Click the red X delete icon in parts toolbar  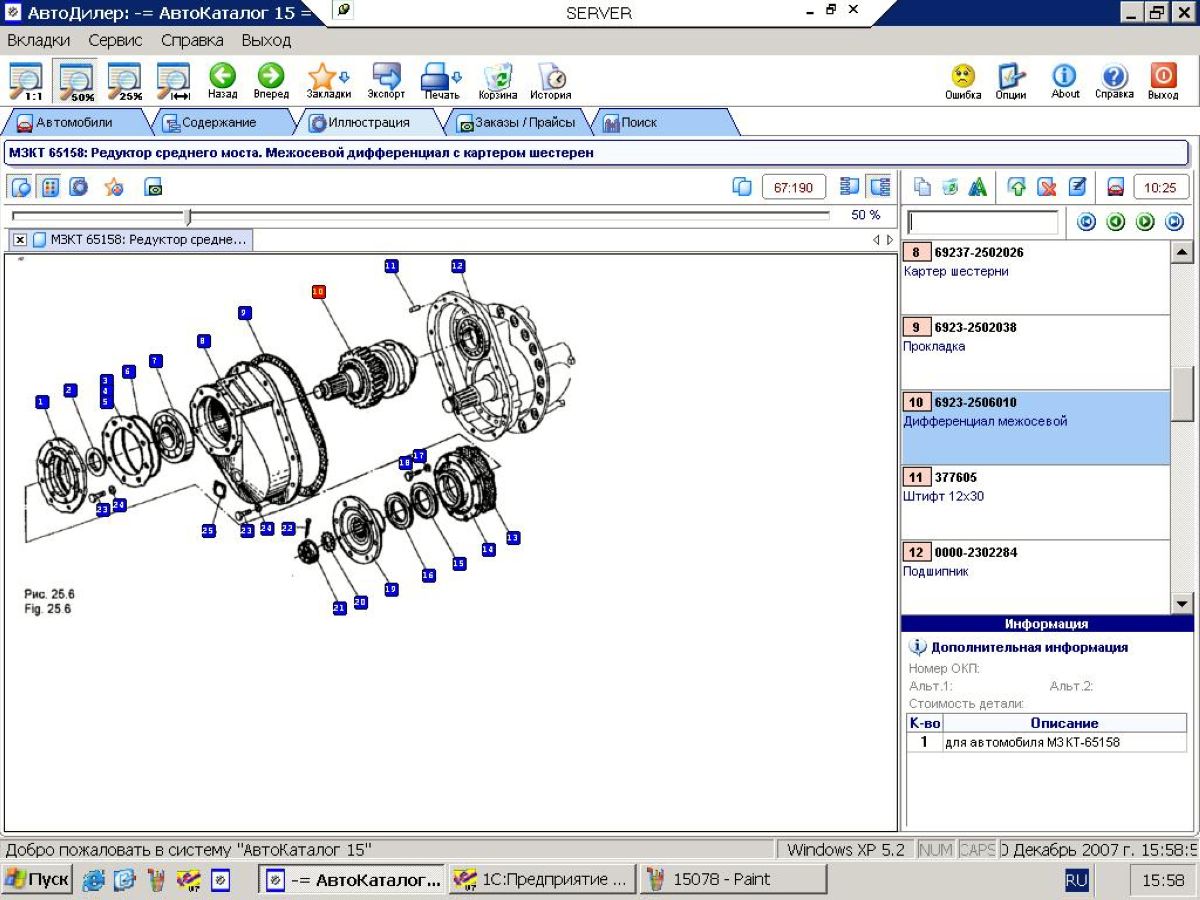pos(1047,187)
